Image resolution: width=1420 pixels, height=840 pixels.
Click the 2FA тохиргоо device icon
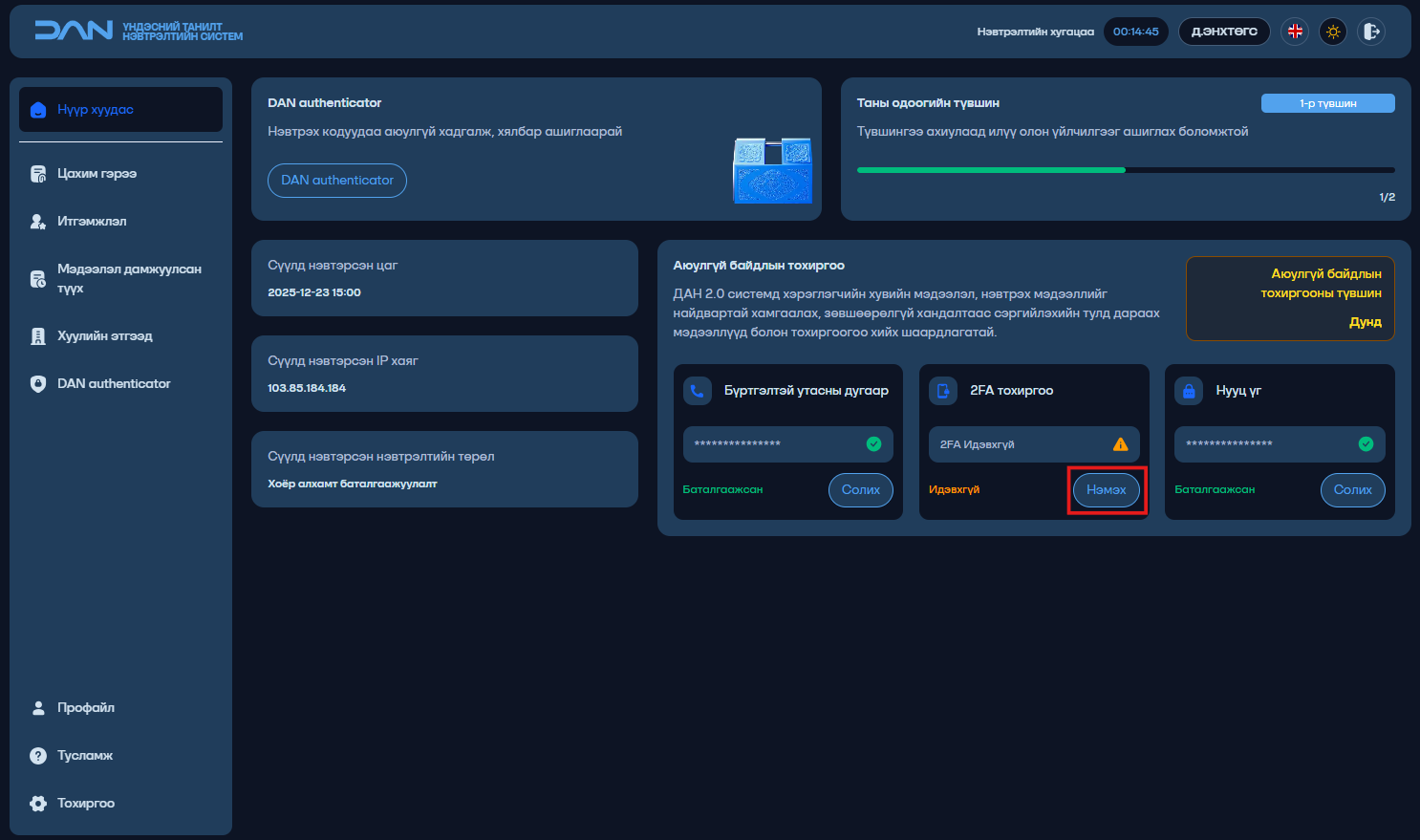[x=943, y=391]
